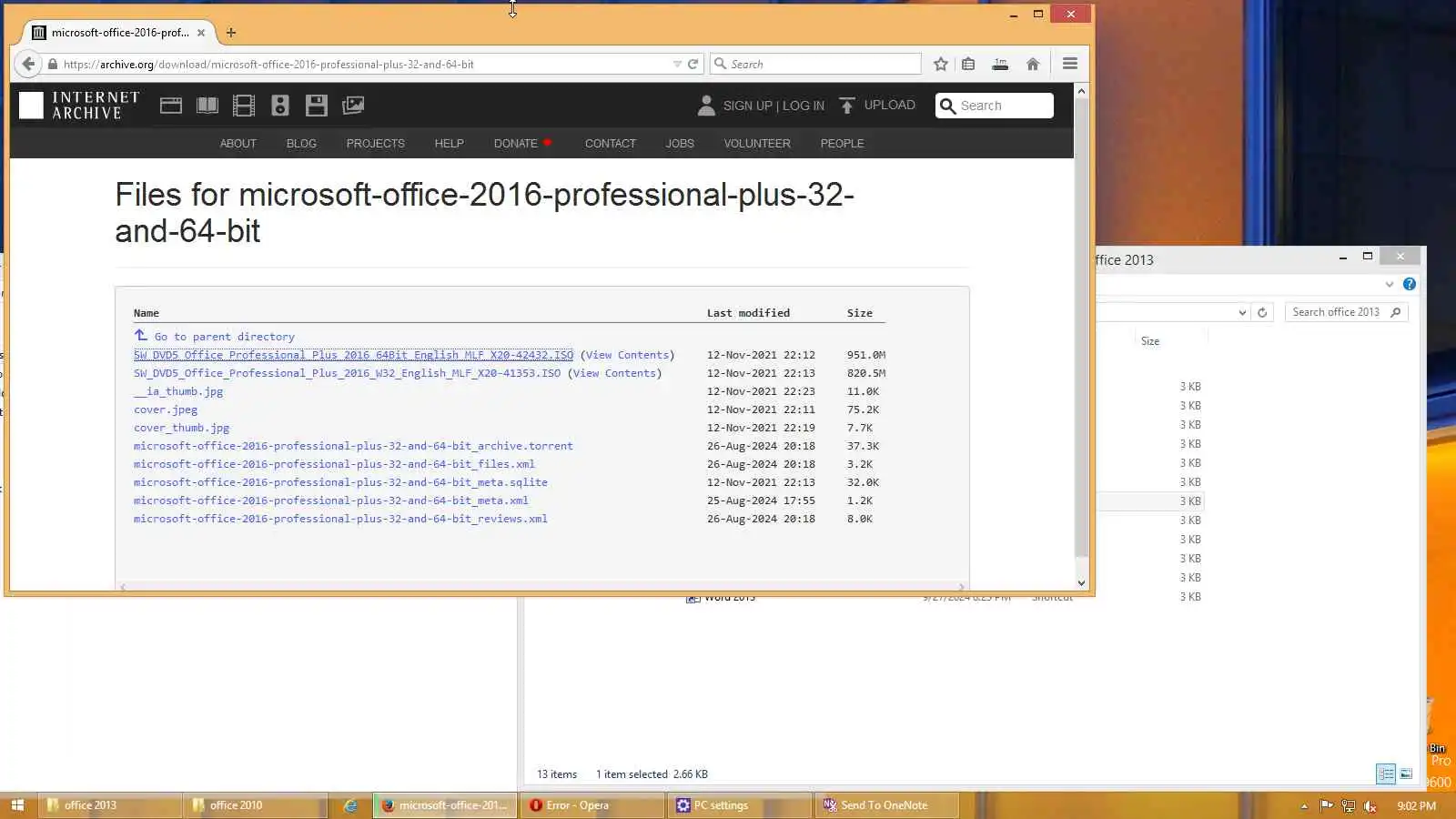Click the site security padlock icon

pos(53,65)
